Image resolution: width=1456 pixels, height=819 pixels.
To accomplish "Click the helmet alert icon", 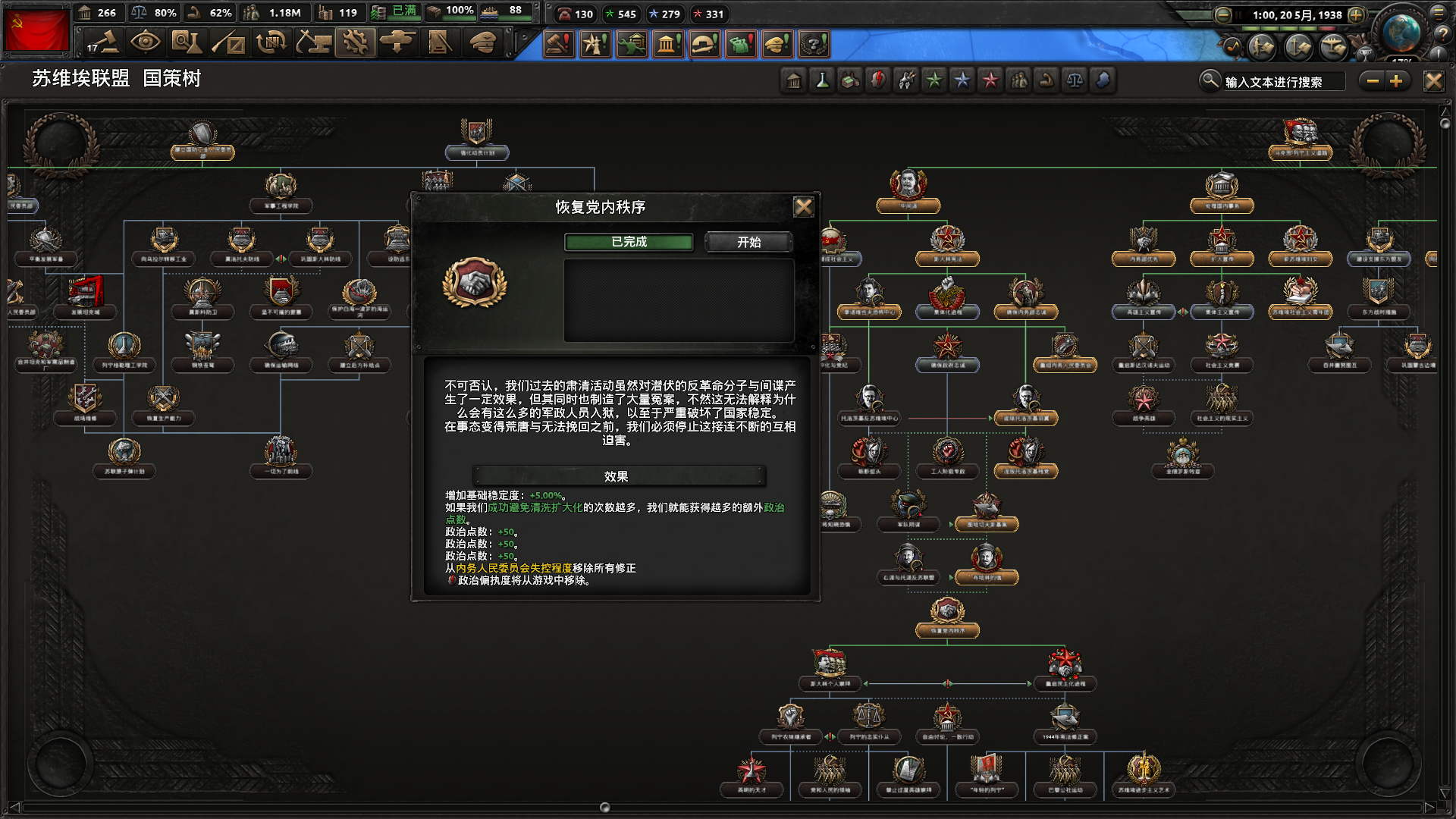I will click(x=704, y=44).
